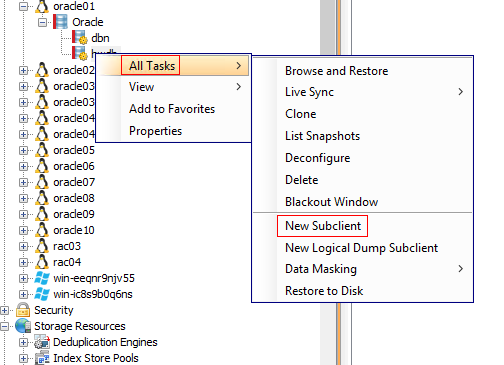This screenshot has height=365, width=504.
Task: Open the Live Sync submenu arrow
Action: tap(461, 92)
